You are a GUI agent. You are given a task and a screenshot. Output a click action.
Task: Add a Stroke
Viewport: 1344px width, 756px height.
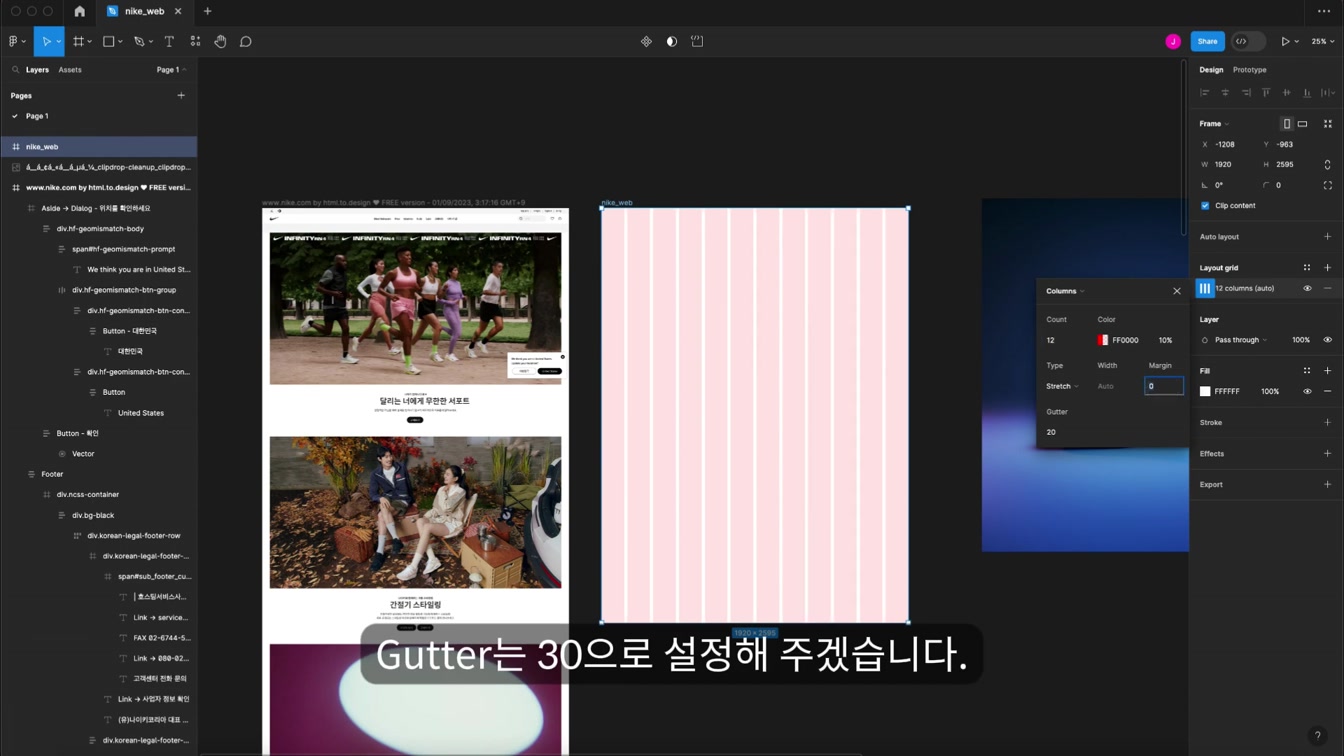point(1328,423)
